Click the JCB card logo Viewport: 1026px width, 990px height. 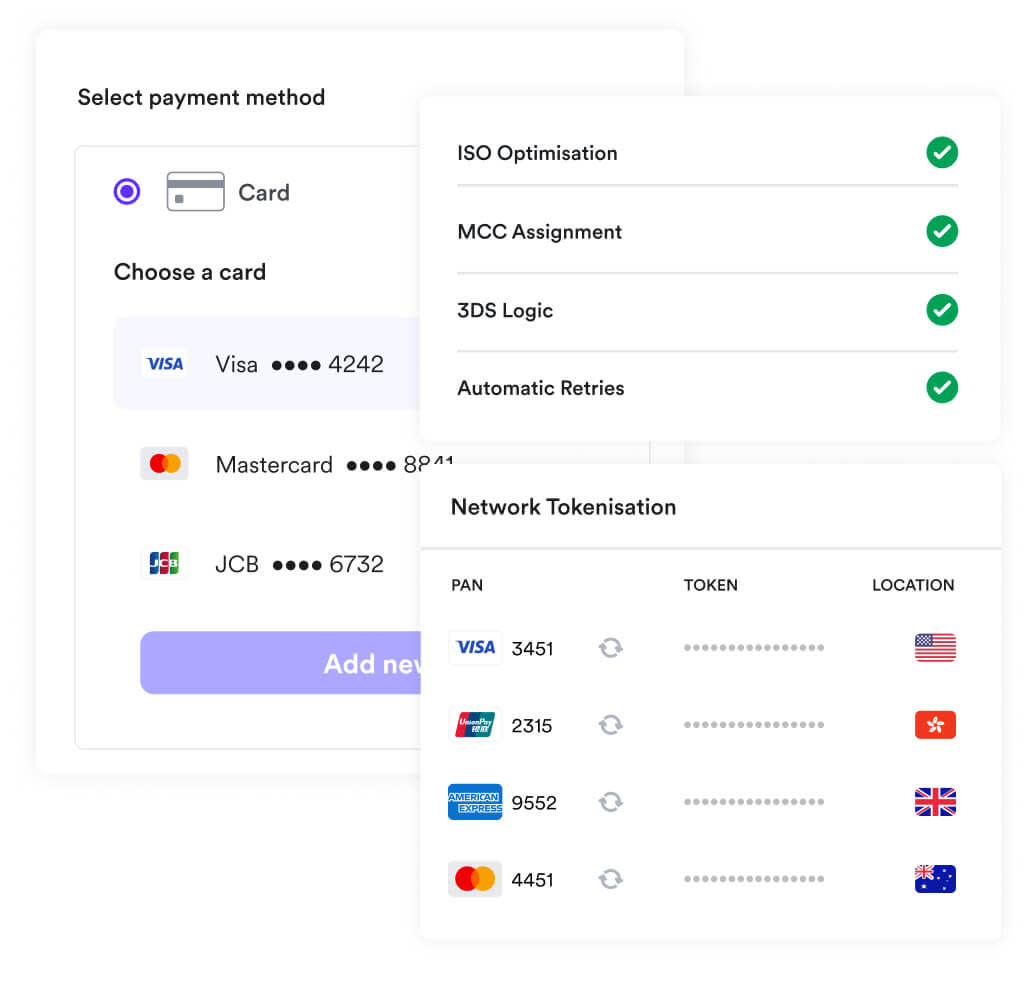[165, 563]
